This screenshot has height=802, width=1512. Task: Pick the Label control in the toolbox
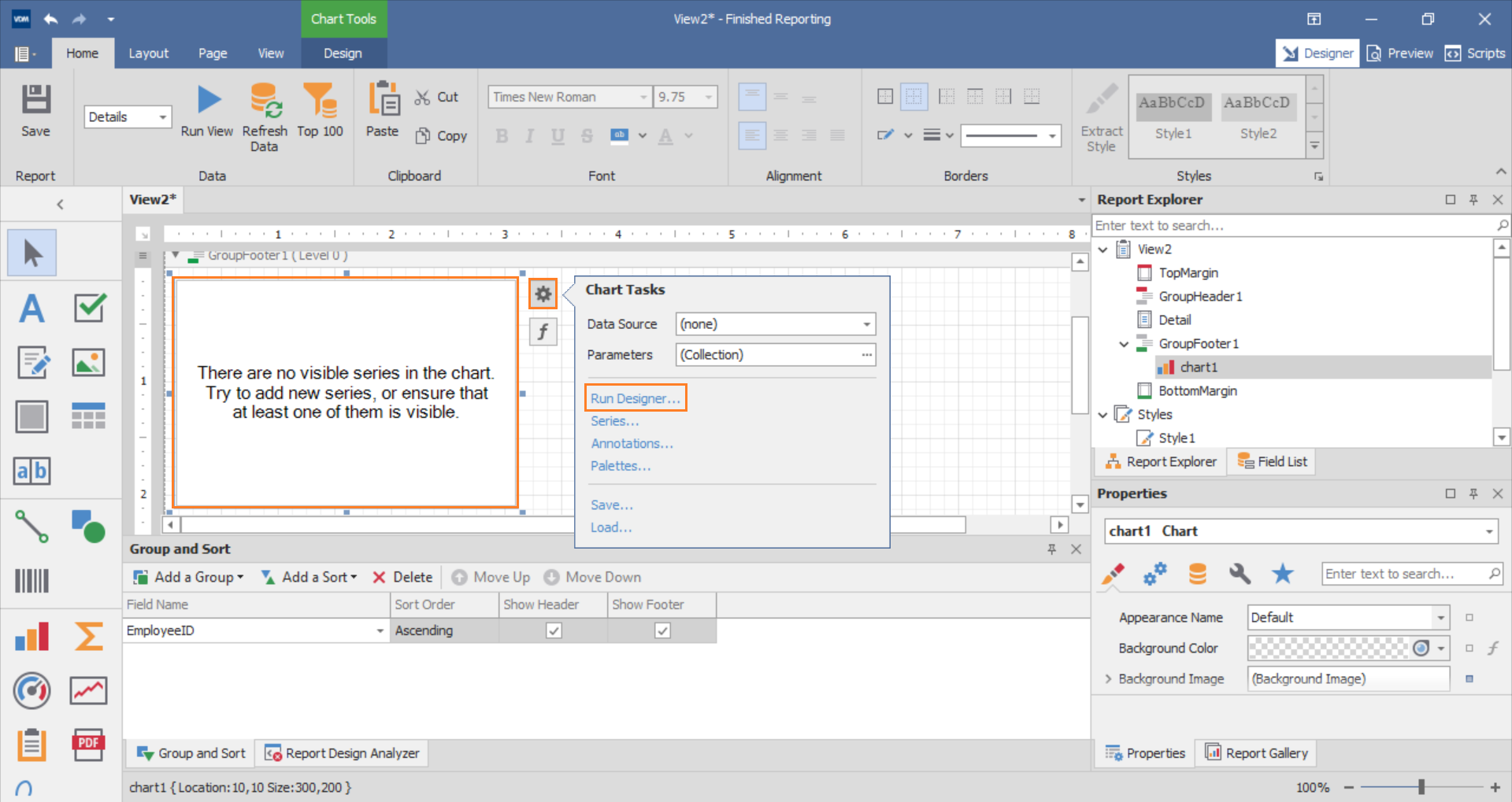(x=32, y=308)
